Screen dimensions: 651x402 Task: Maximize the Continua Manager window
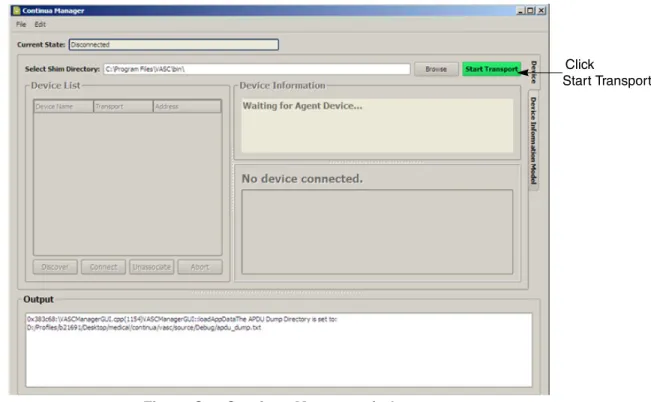530,11
